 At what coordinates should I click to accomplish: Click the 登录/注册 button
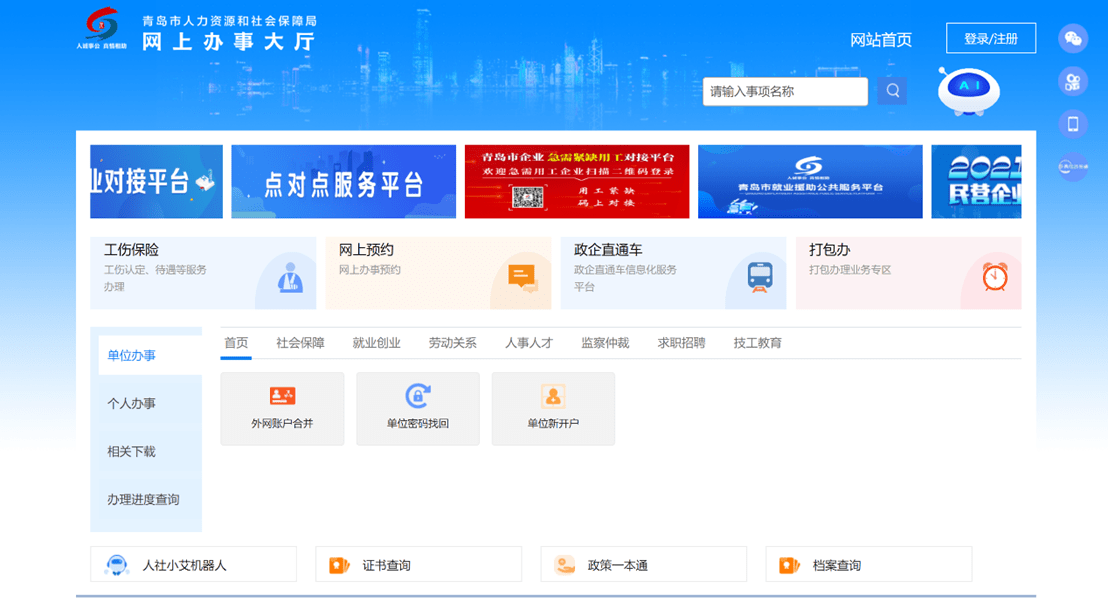pyautogui.click(x=990, y=38)
